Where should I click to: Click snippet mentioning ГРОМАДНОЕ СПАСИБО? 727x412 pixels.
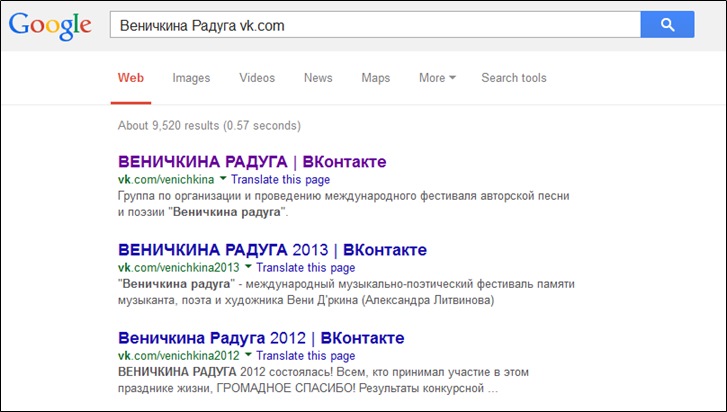[323, 380]
